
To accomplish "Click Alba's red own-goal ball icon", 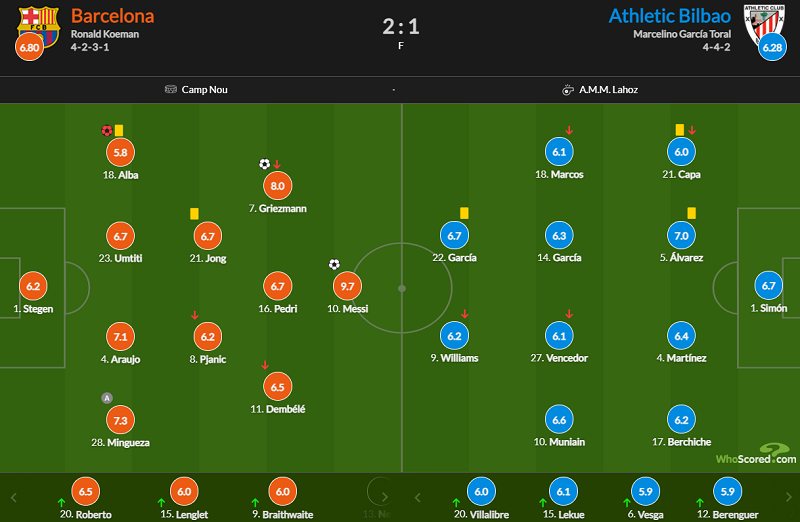I will (x=107, y=131).
